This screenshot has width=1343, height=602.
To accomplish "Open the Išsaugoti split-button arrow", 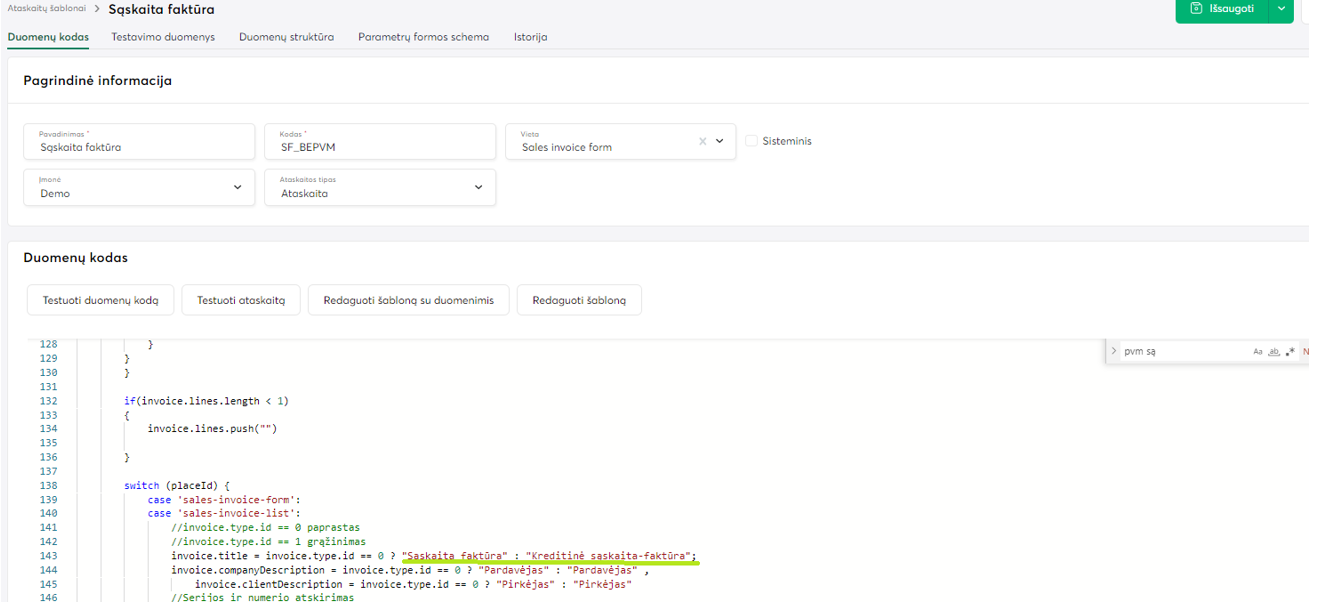I will pos(1281,9).
